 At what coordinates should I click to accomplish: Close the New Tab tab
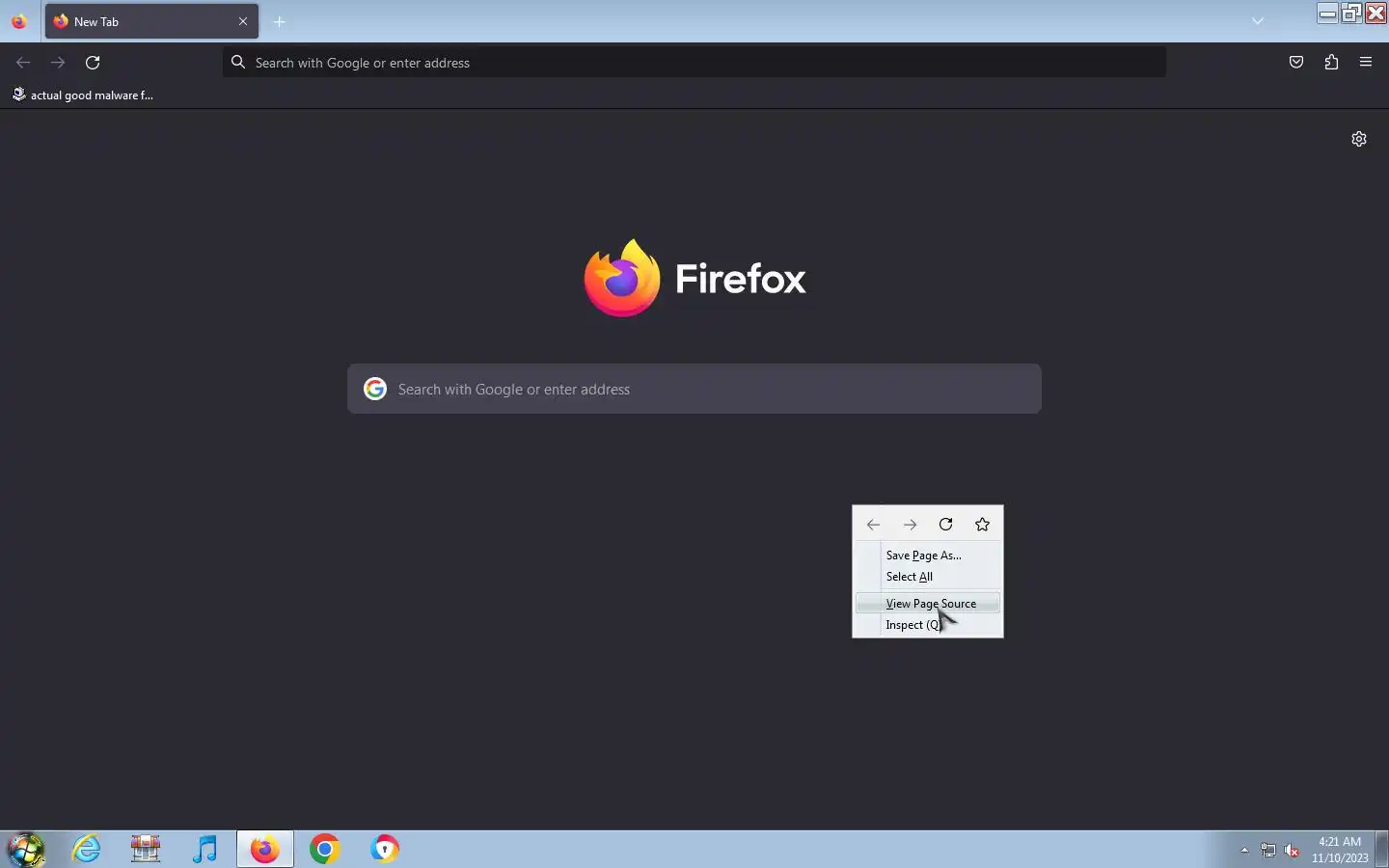[243, 21]
